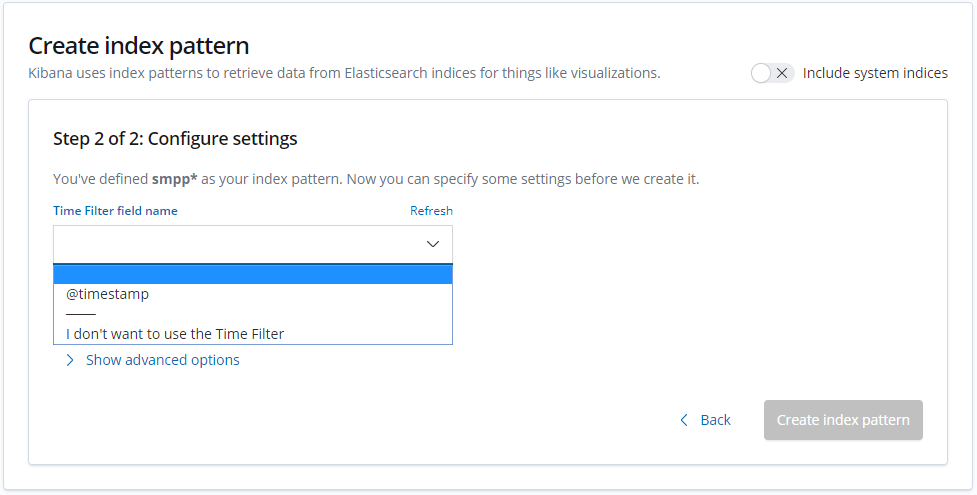Select the blank highlighted option

(x=252, y=275)
